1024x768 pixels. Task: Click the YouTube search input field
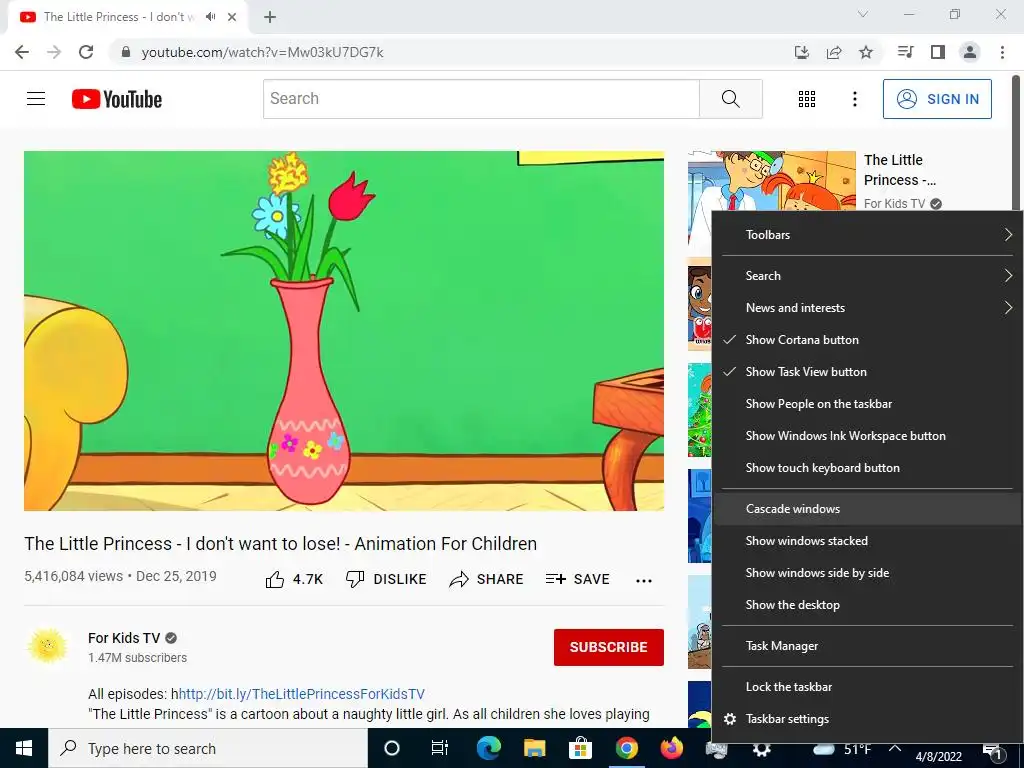pyautogui.click(x=481, y=99)
